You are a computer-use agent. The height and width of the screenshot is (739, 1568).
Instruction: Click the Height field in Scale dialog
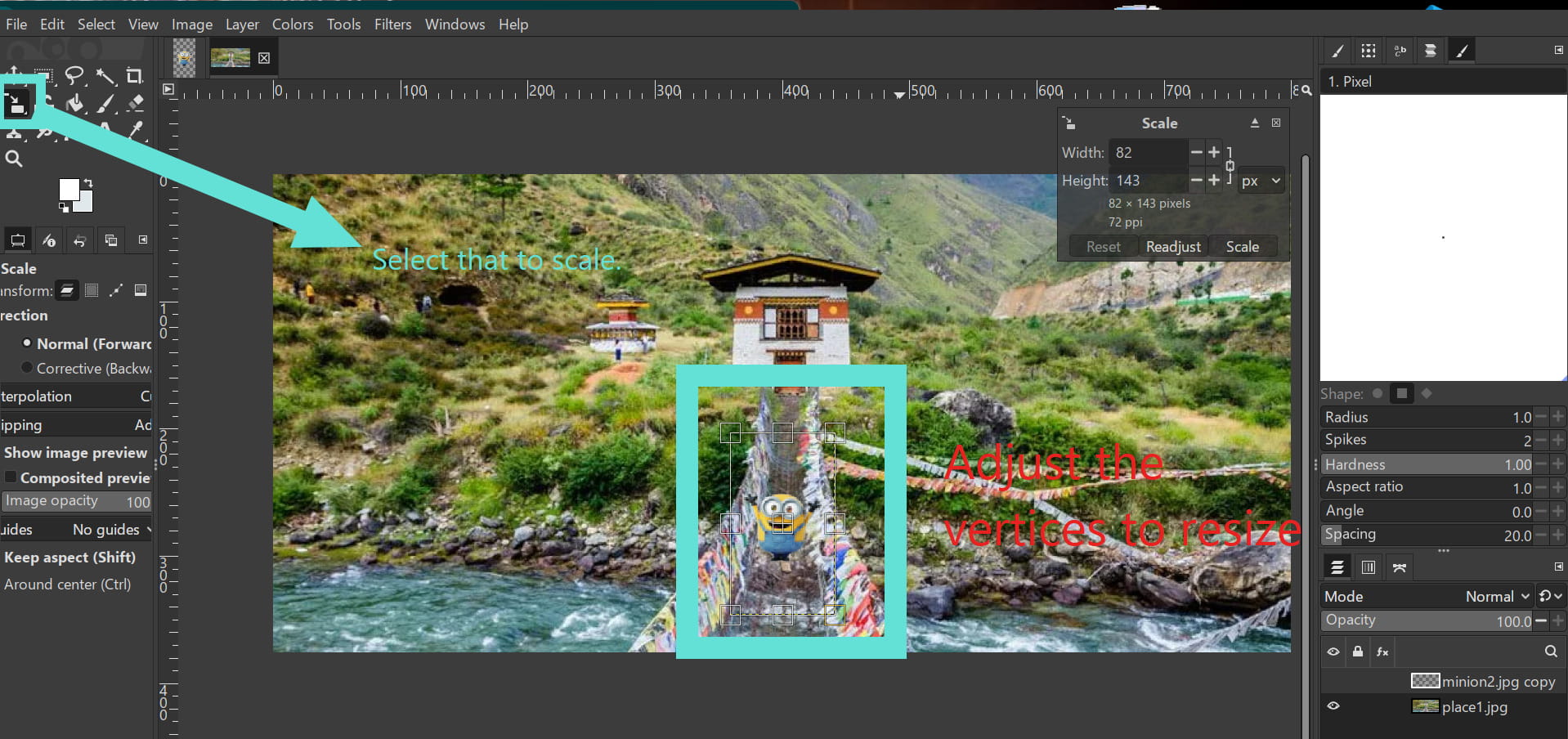pyautogui.click(x=1147, y=181)
